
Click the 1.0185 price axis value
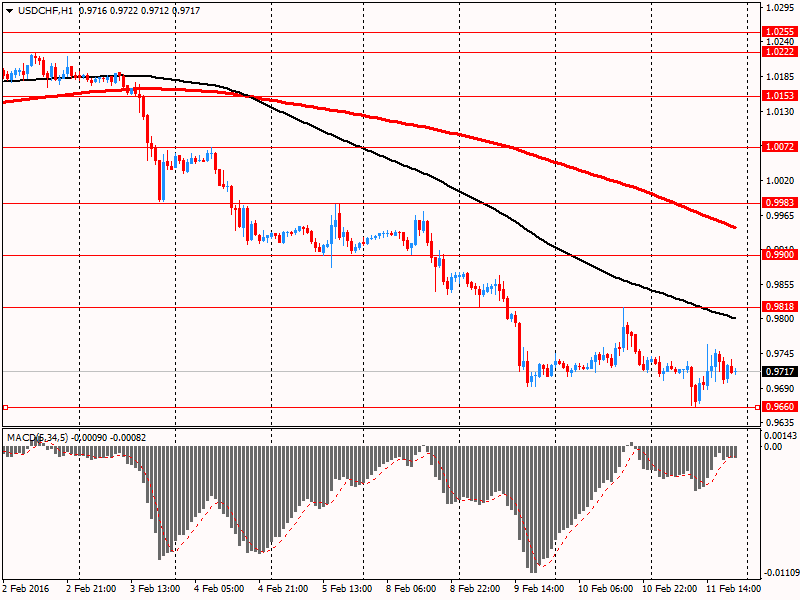[x=780, y=77]
